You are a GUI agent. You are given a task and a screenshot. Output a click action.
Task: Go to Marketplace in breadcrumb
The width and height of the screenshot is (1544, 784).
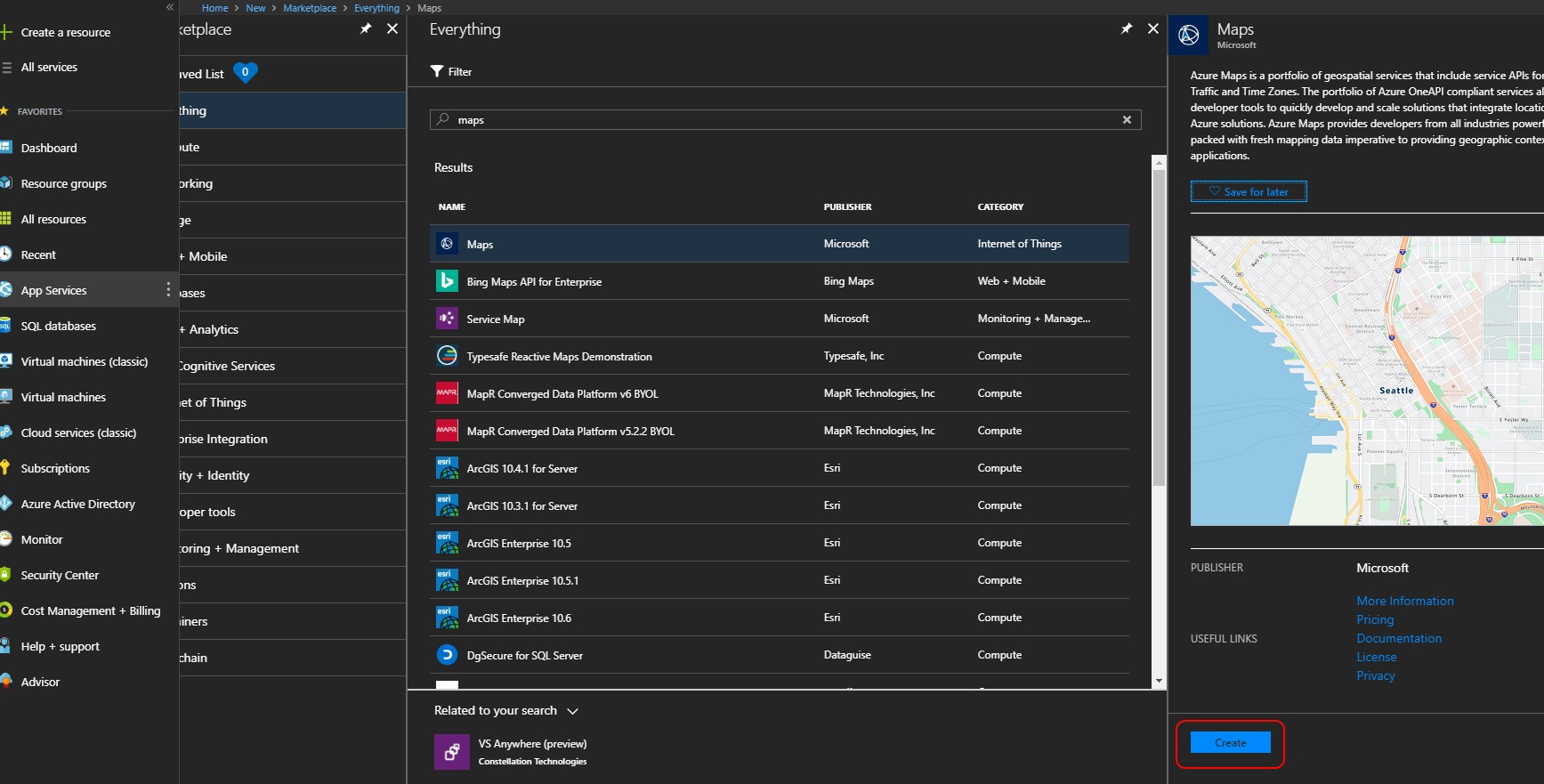310,8
